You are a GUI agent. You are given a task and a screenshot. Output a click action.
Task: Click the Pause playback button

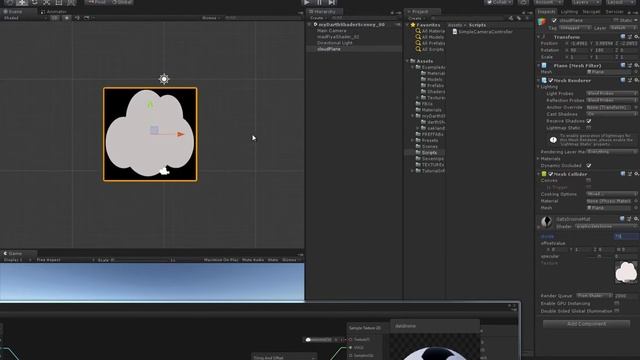point(319,2)
